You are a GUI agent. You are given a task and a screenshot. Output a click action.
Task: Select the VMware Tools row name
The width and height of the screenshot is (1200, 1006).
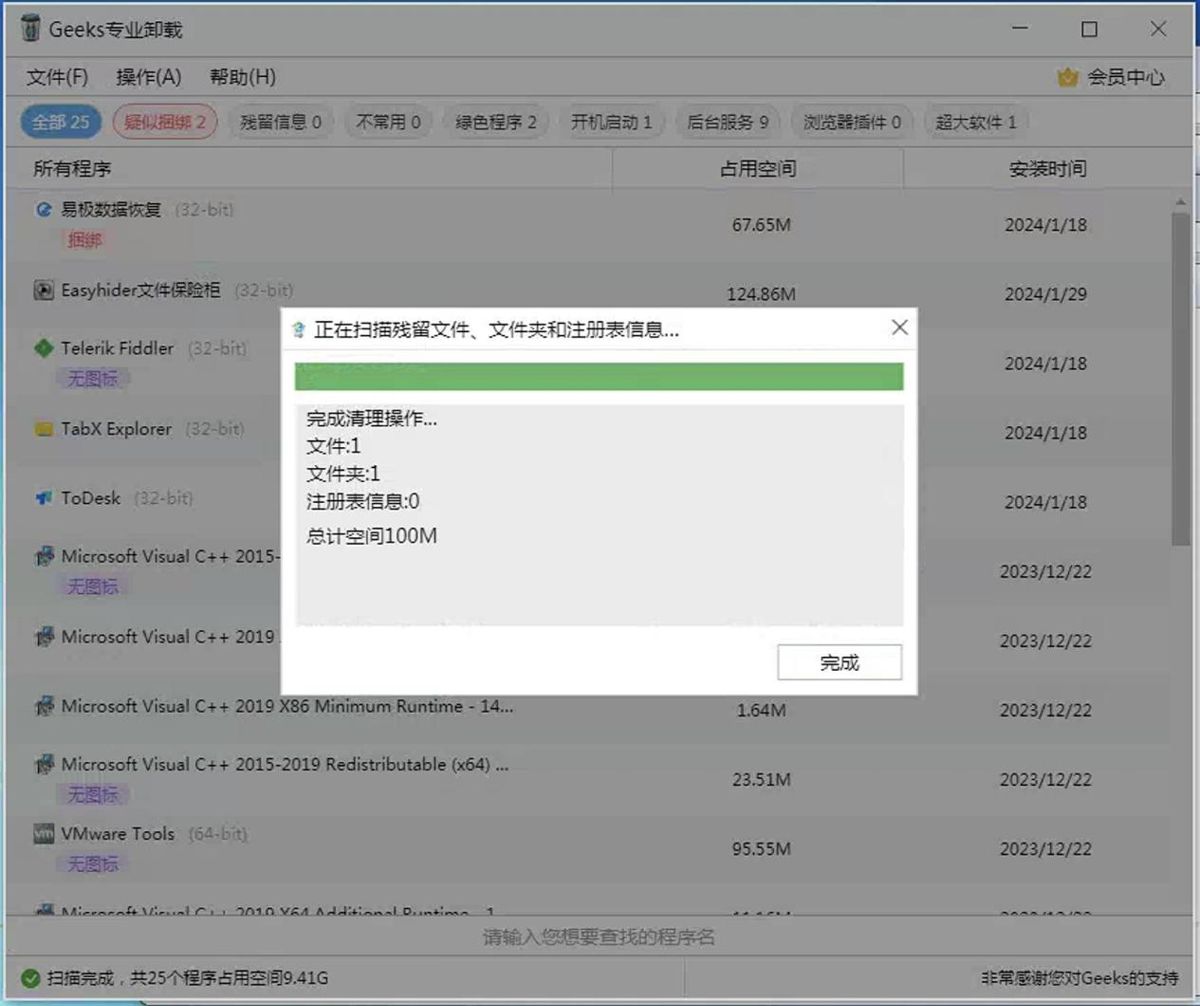pyautogui.click(x=118, y=834)
